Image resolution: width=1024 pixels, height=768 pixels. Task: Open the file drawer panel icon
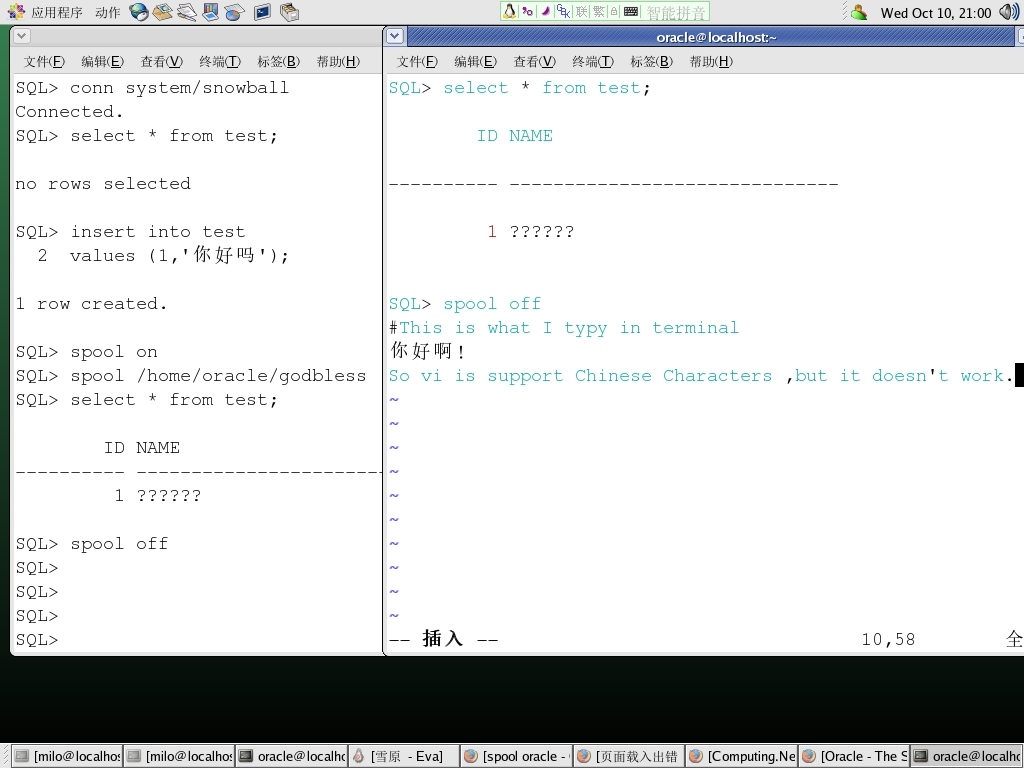point(289,12)
